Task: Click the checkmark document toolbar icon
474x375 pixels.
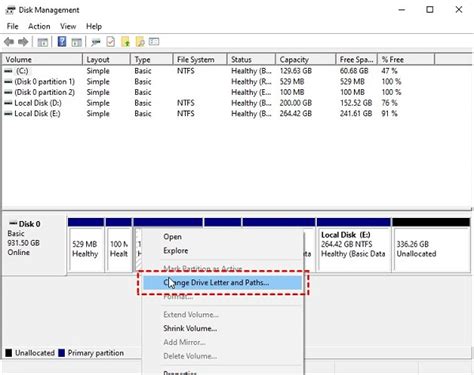Action: tap(110, 42)
